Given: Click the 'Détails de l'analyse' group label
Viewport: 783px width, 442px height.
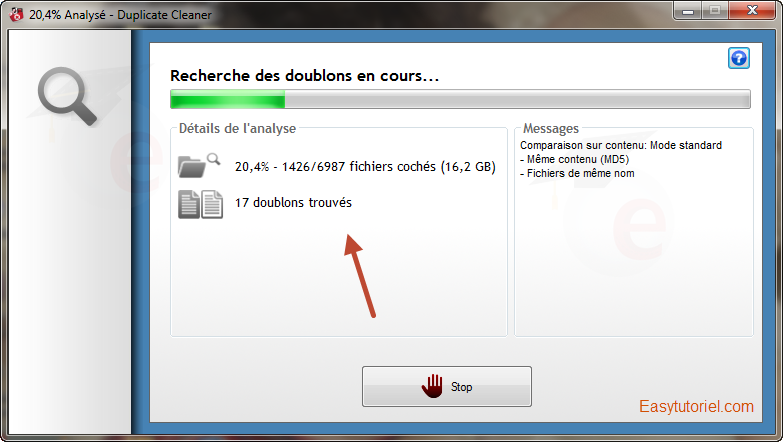Looking at the screenshot, I should pyautogui.click(x=237, y=129).
